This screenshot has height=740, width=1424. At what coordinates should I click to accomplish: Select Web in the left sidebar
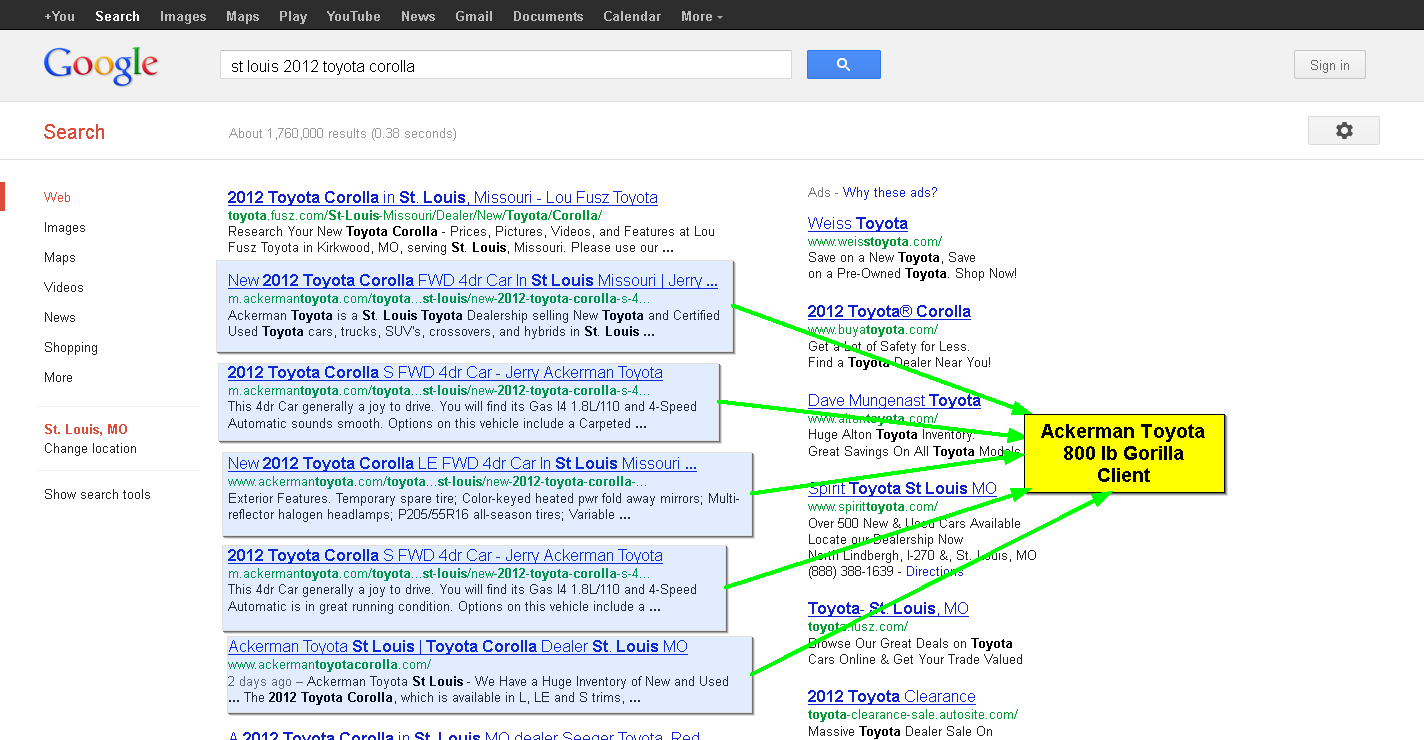(57, 197)
